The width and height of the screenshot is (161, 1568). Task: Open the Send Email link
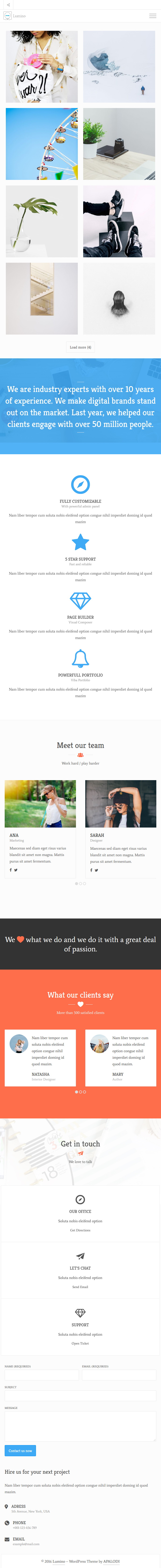[80, 1287]
